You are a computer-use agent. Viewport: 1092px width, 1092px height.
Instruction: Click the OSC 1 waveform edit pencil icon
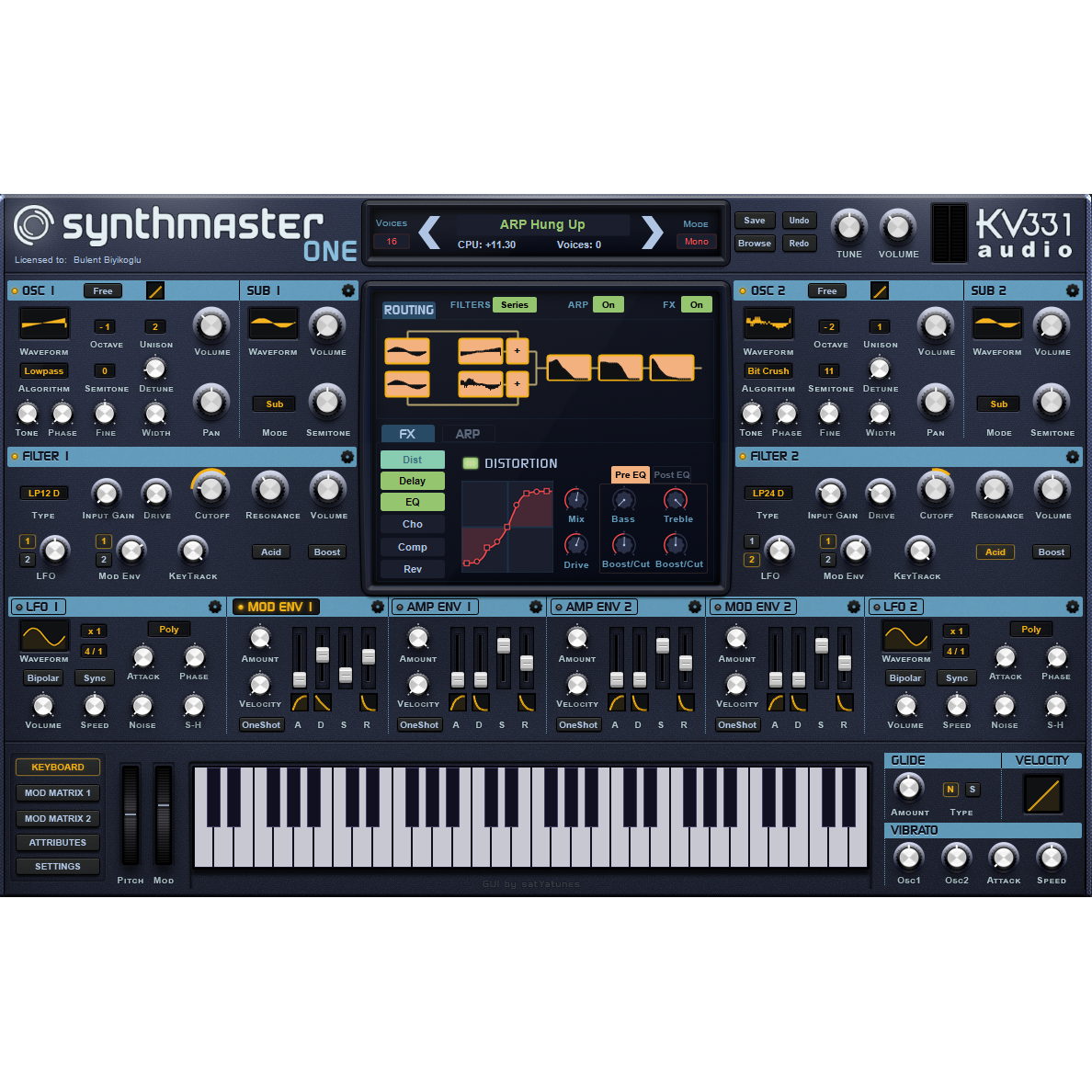154,290
